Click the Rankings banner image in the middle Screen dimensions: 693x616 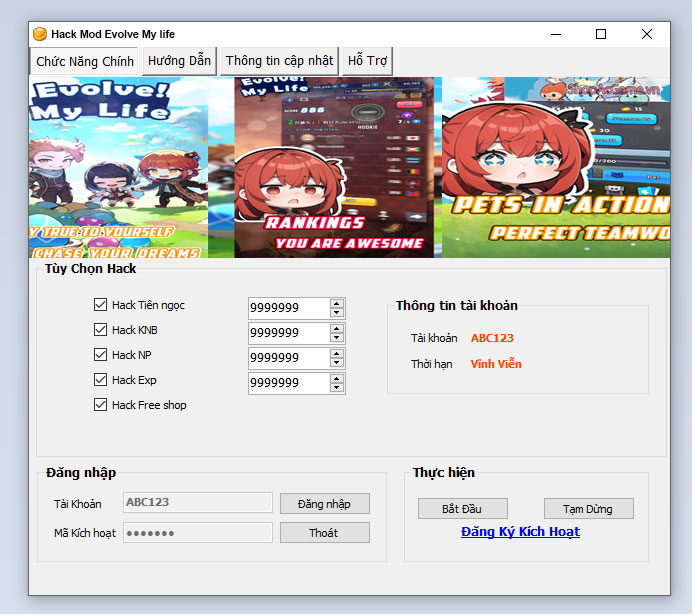[334, 167]
